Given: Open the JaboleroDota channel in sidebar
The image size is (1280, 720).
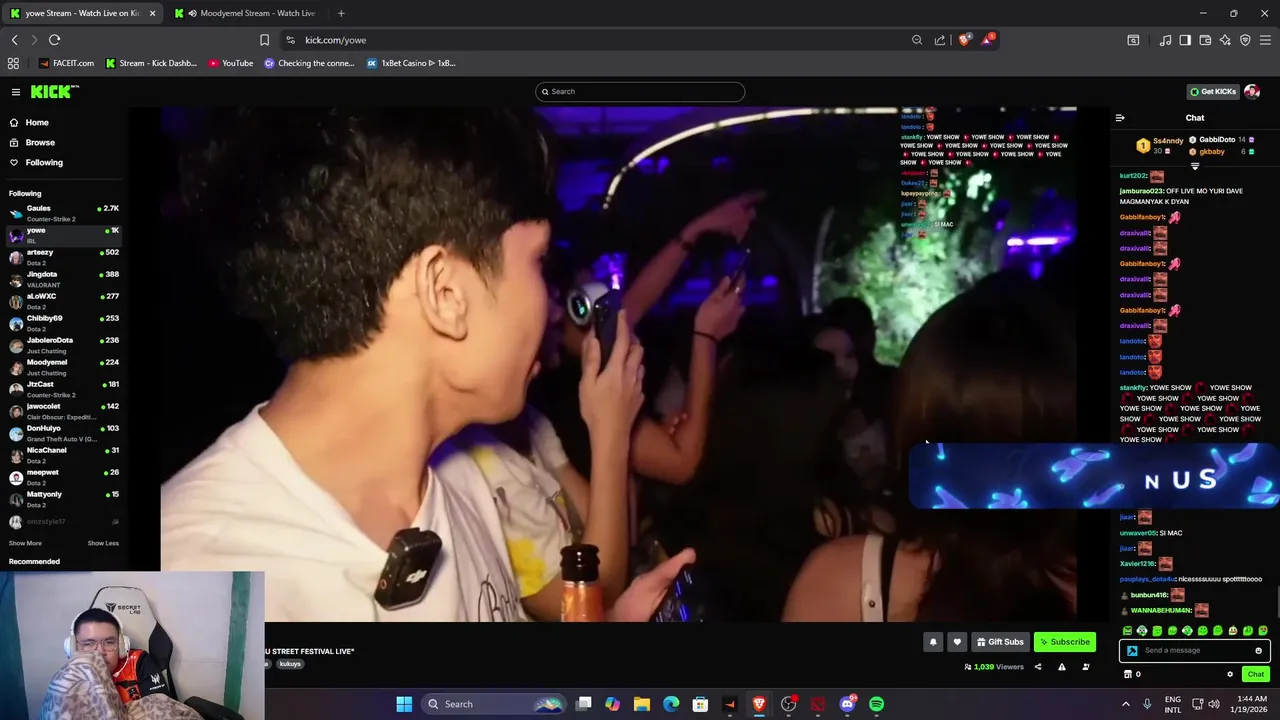Looking at the screenshot, I should click(x=64, y=345).
